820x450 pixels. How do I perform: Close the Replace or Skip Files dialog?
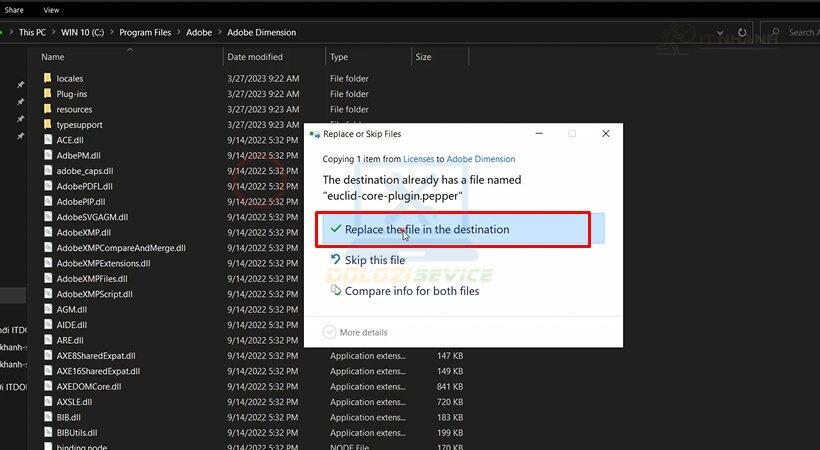click(x=606, y=133)
